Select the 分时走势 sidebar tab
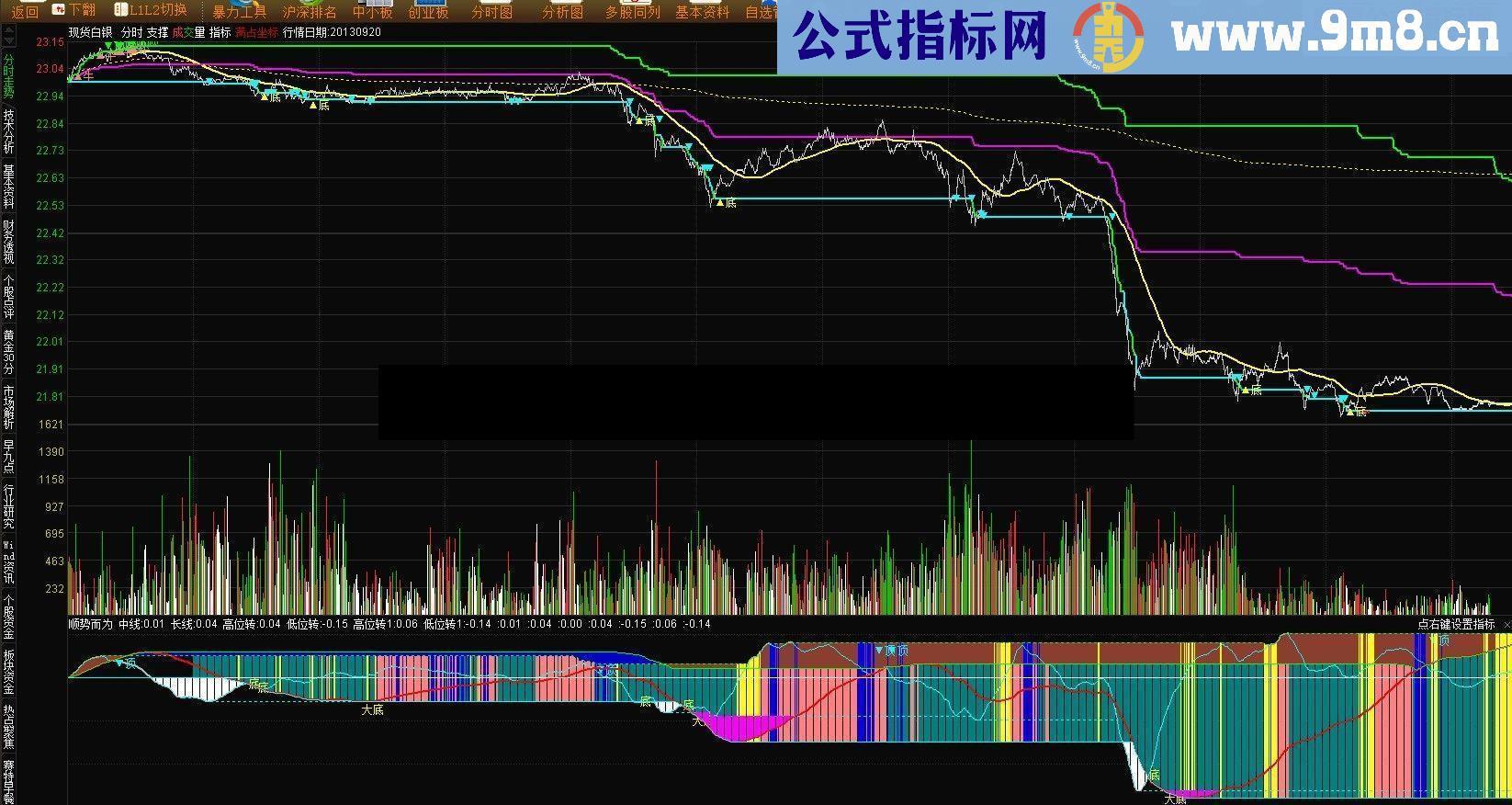 click(x=8, y=75)
